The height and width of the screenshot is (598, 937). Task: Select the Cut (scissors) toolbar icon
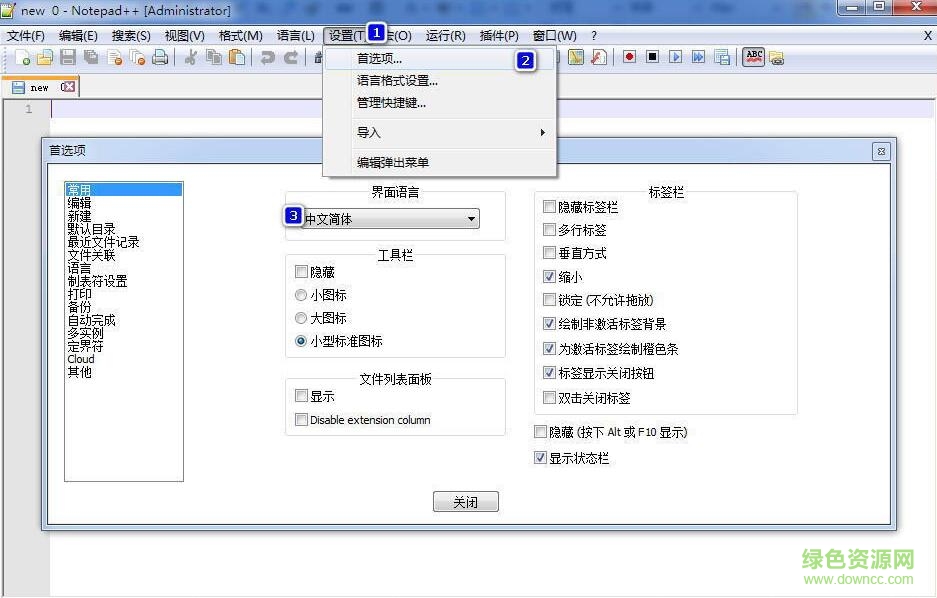(x=189, y=58)
